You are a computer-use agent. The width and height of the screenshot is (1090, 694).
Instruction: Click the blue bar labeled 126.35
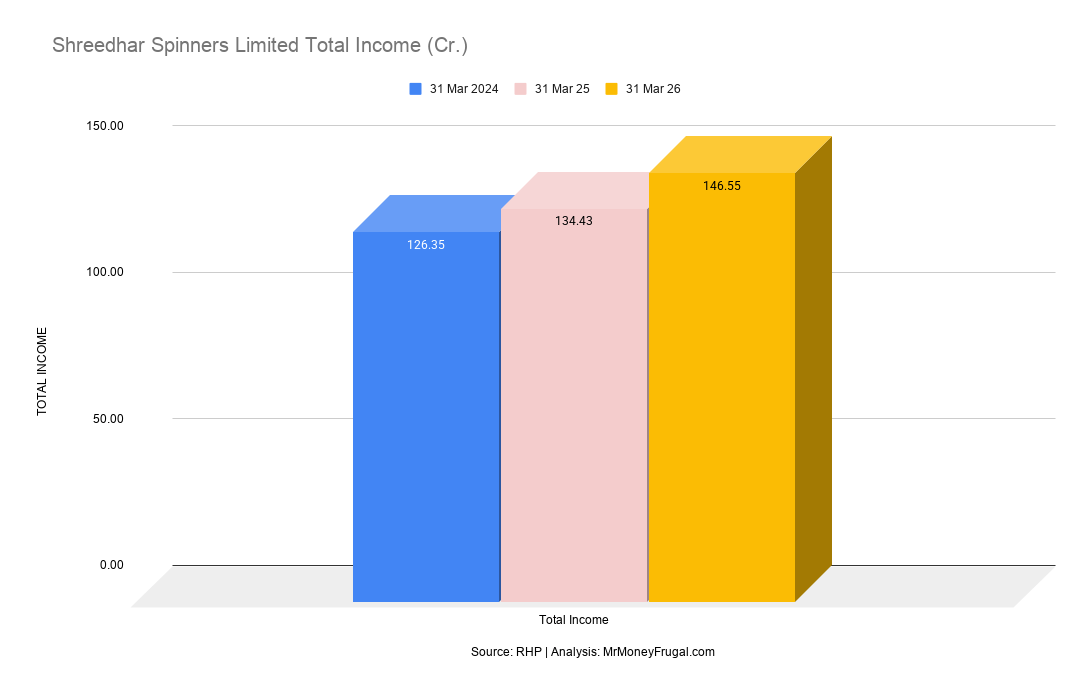coord(426,417)
